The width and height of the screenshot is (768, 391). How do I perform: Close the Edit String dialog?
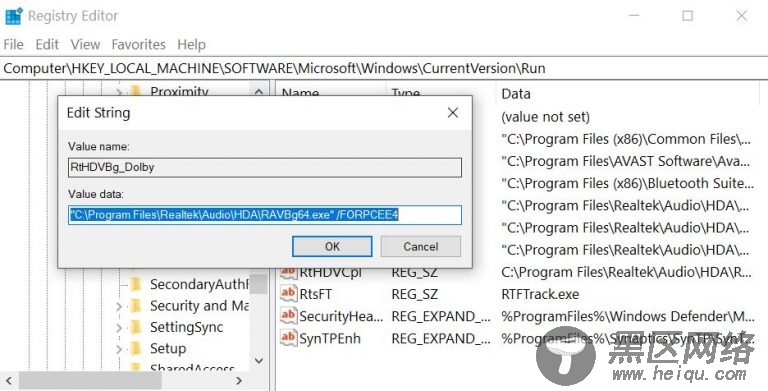[x=453, y=113]
